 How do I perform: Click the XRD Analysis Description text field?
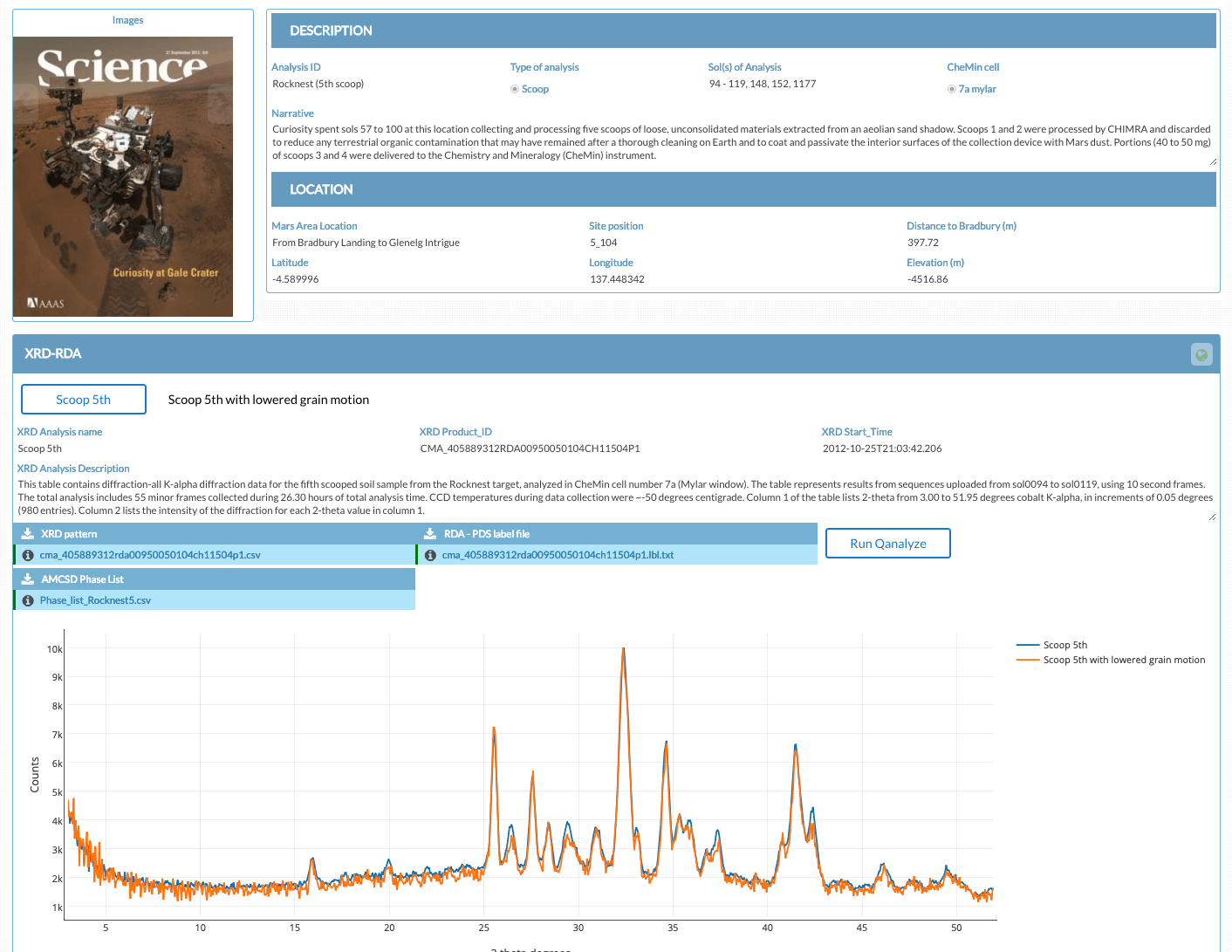[616, 497]
